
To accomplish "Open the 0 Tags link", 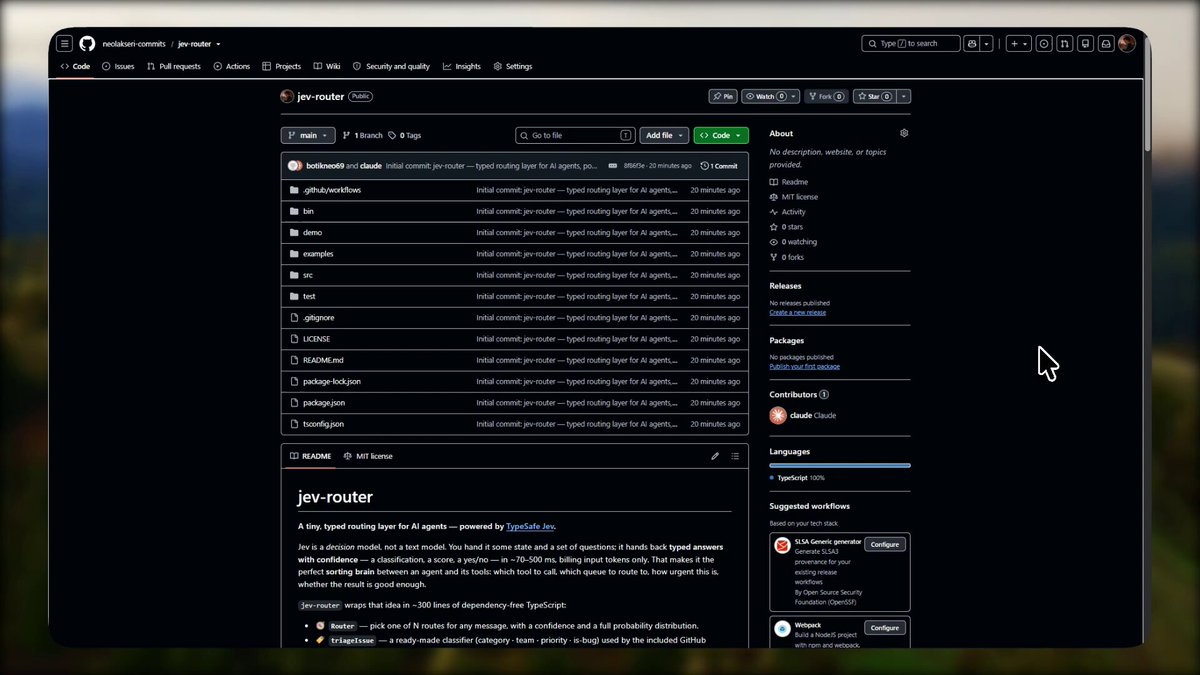I will point(405,135).
